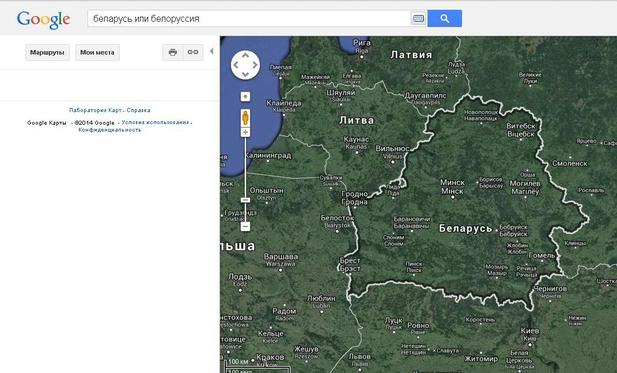Click the printer icon to print the map
617x373 pixels.
(173, 52)
